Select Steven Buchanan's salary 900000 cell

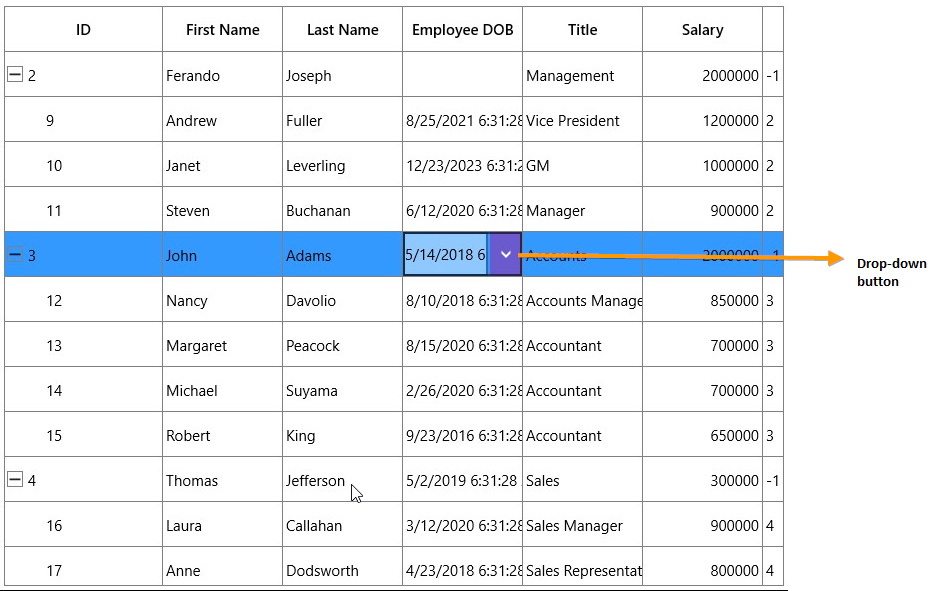coord(702,209)
